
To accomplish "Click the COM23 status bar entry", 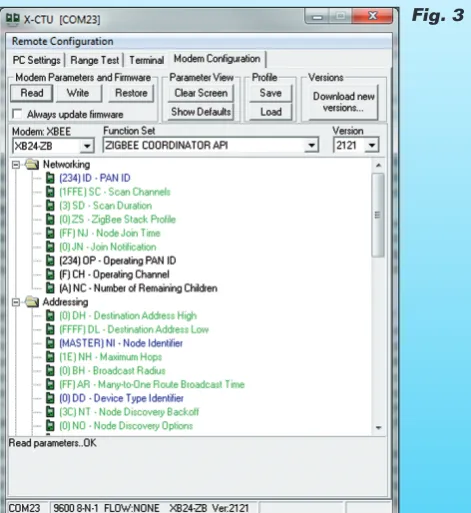I will [25, 508].
